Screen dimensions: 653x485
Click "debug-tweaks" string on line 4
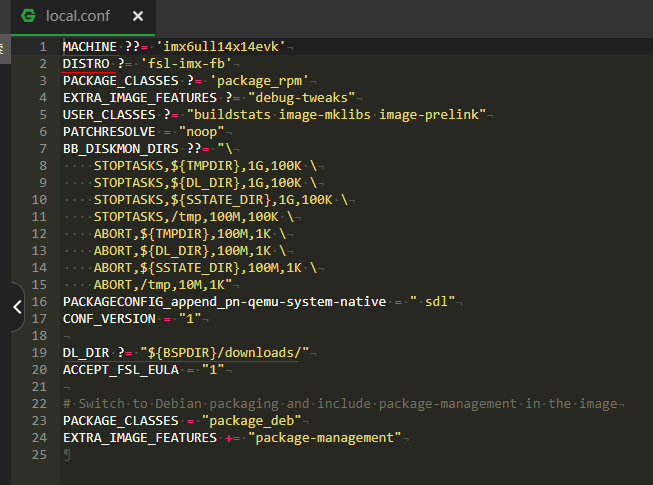point(302,98)
